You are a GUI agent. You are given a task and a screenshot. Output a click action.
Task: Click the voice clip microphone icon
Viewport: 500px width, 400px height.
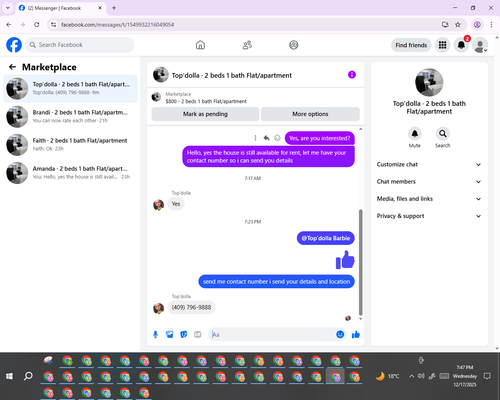155,334
